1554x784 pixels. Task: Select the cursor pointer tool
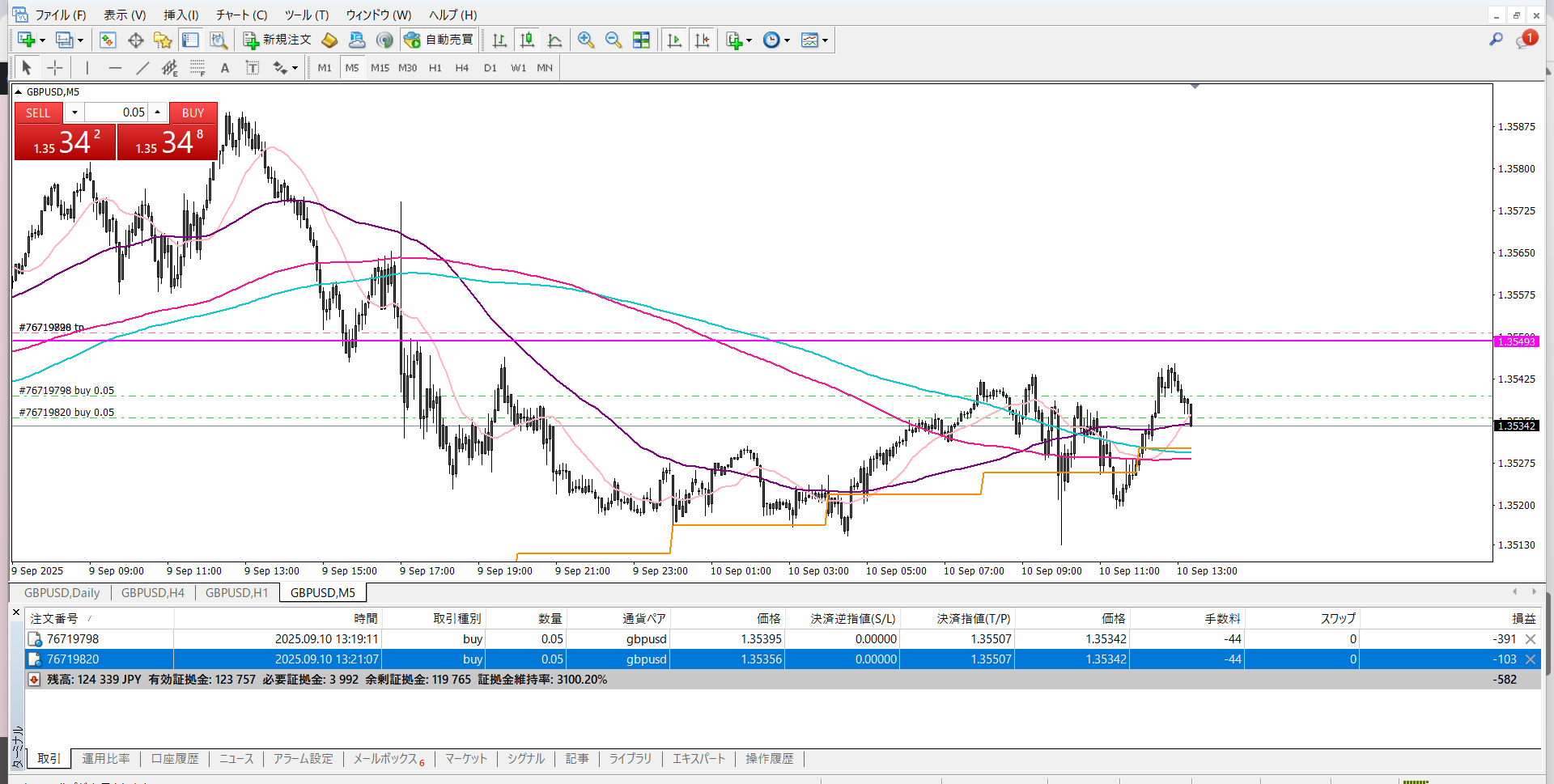coord(27,68)
